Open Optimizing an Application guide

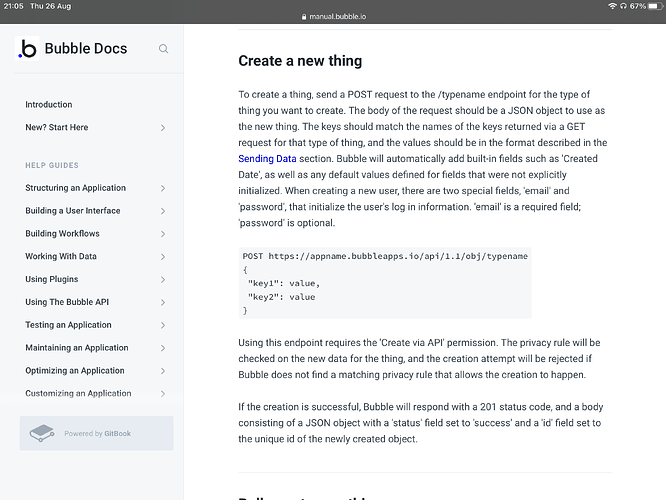75,371
